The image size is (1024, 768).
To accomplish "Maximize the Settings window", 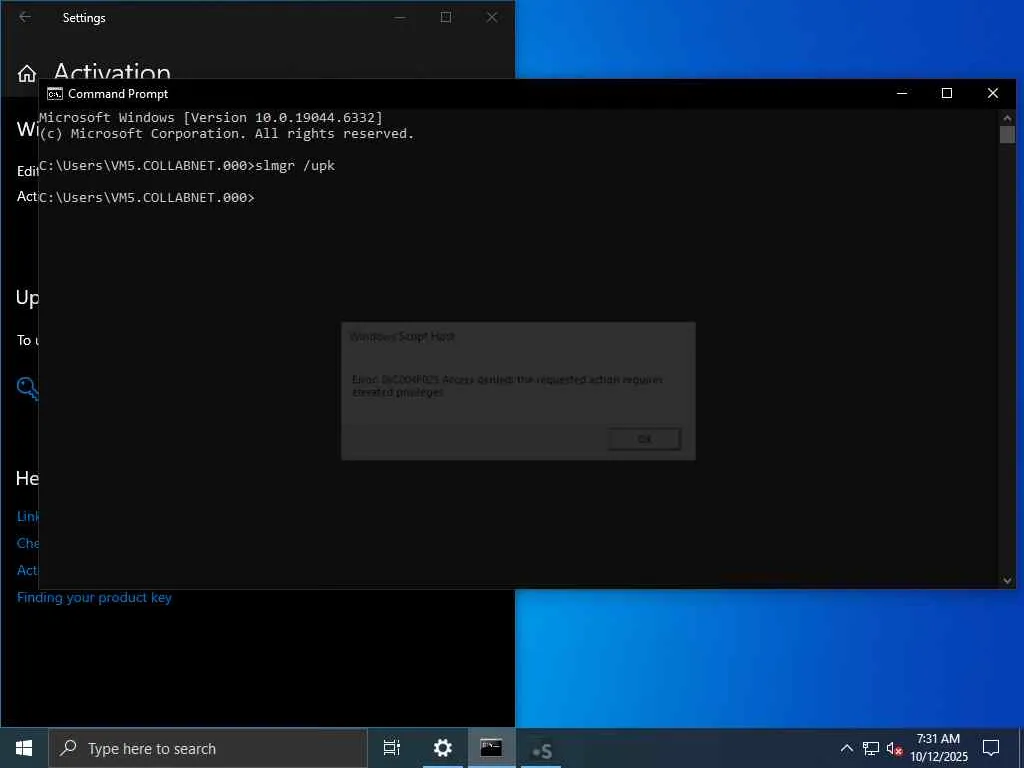I will click(446, 18).
